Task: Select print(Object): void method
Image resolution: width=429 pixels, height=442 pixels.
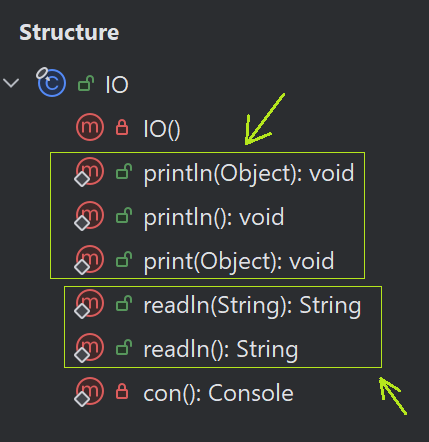Action: pos(239,262)
